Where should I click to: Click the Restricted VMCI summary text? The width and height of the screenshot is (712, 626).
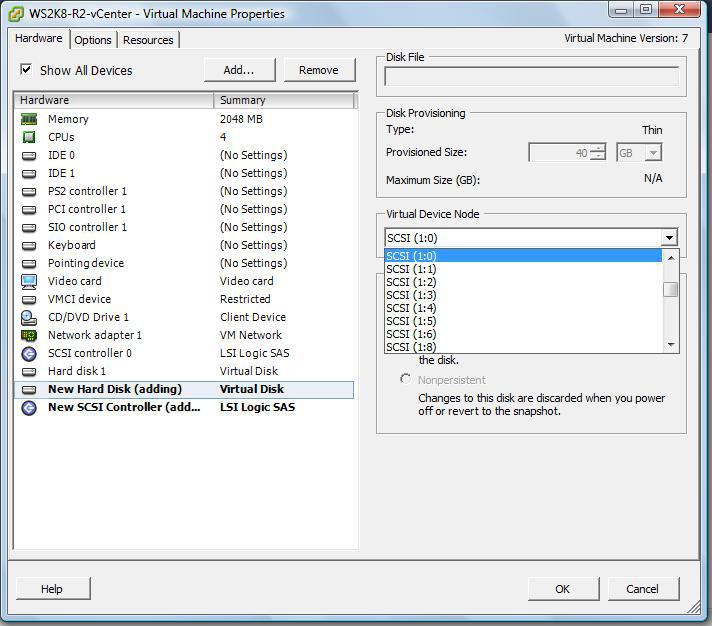pyautogui.click(x=245, y=299)
